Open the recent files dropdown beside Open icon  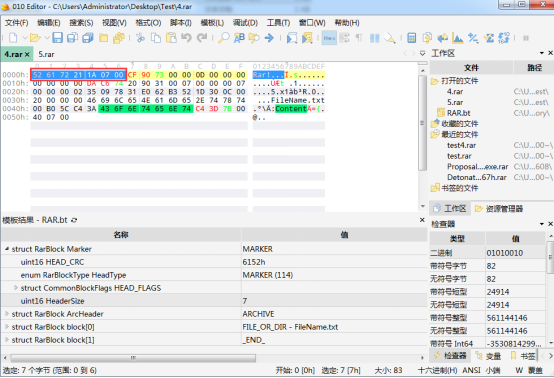point(47,37)
